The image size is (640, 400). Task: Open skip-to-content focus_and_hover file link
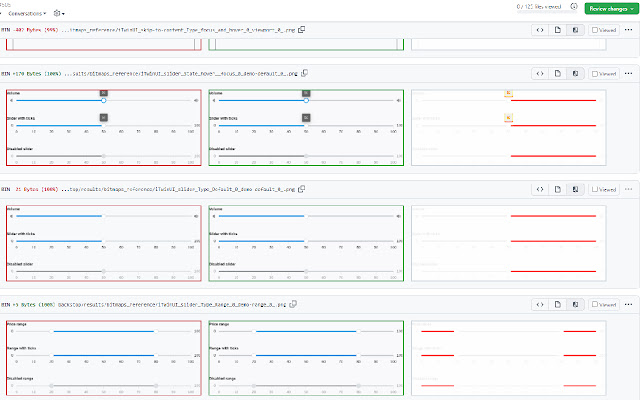pyautogui.click(x=178, y=30)
